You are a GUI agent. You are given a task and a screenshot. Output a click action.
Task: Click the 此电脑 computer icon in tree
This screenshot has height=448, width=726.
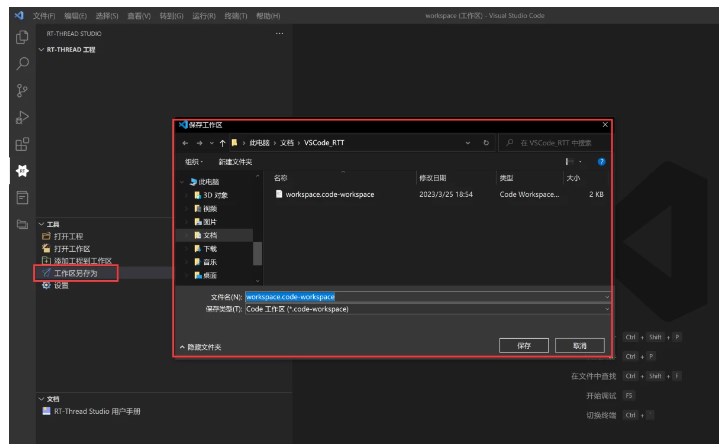193,182
